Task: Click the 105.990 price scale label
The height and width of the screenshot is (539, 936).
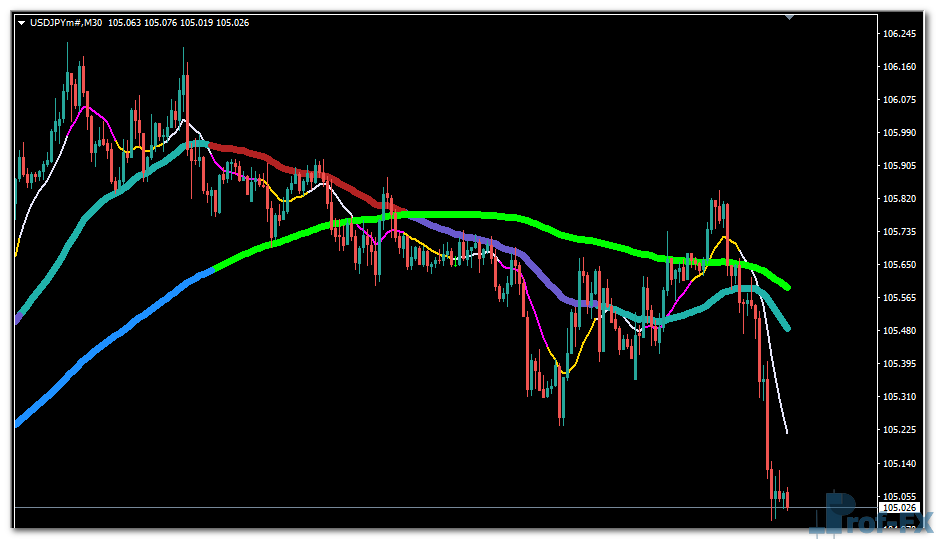Action: tap(900, 133)
